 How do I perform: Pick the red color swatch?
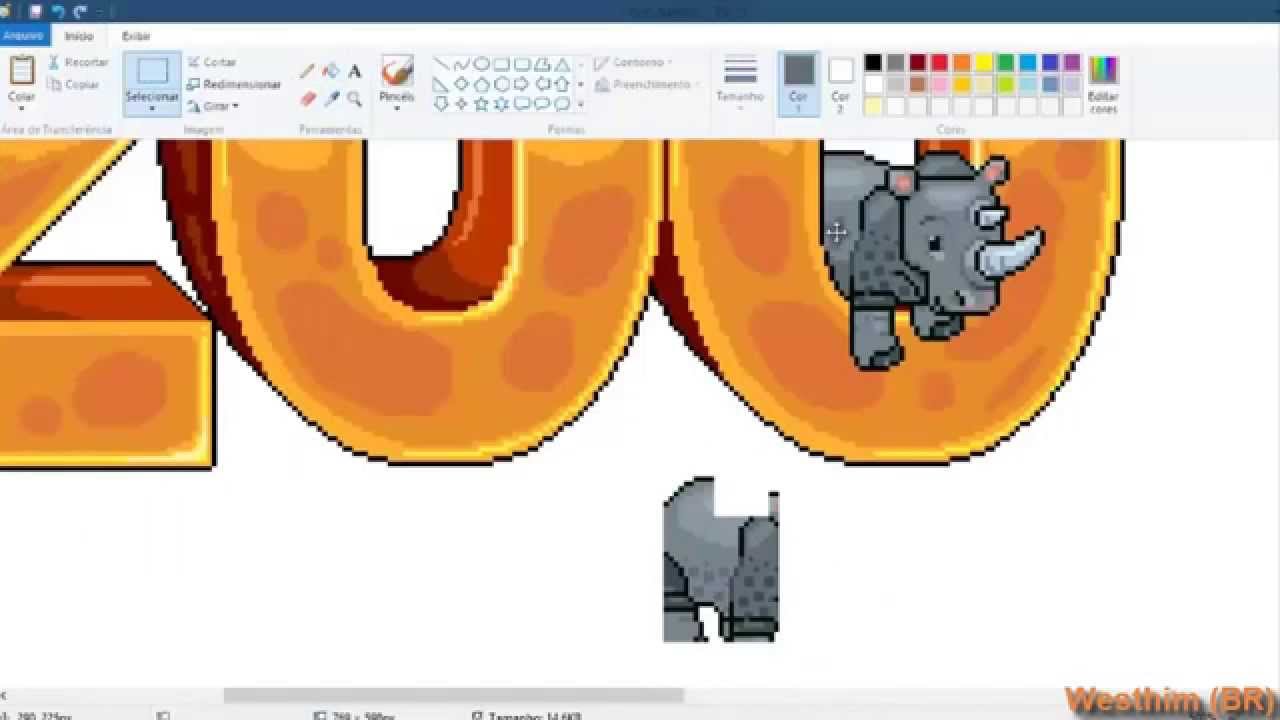(939, 63)
